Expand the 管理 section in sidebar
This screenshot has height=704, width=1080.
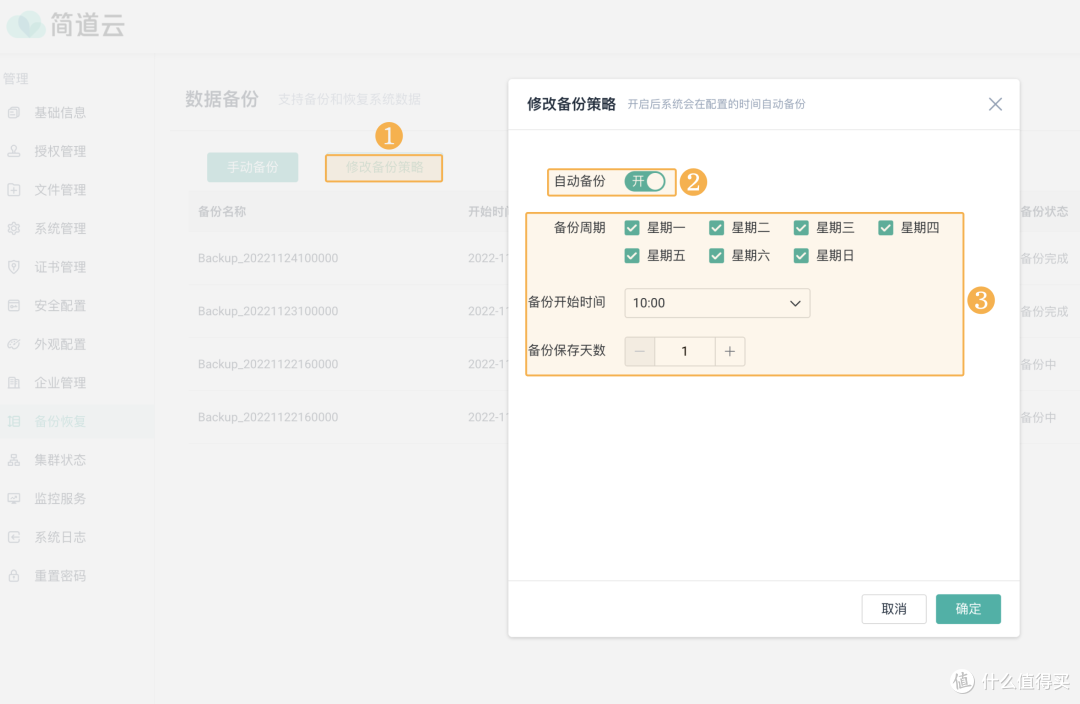(17, 78)
